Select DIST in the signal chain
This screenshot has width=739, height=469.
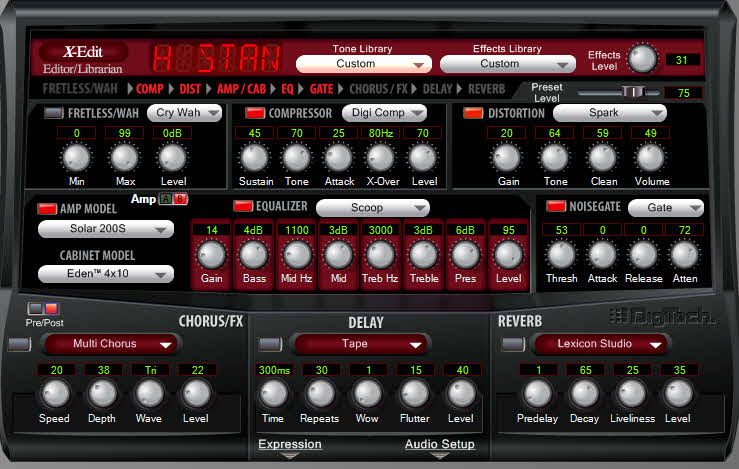pos(190,89)
